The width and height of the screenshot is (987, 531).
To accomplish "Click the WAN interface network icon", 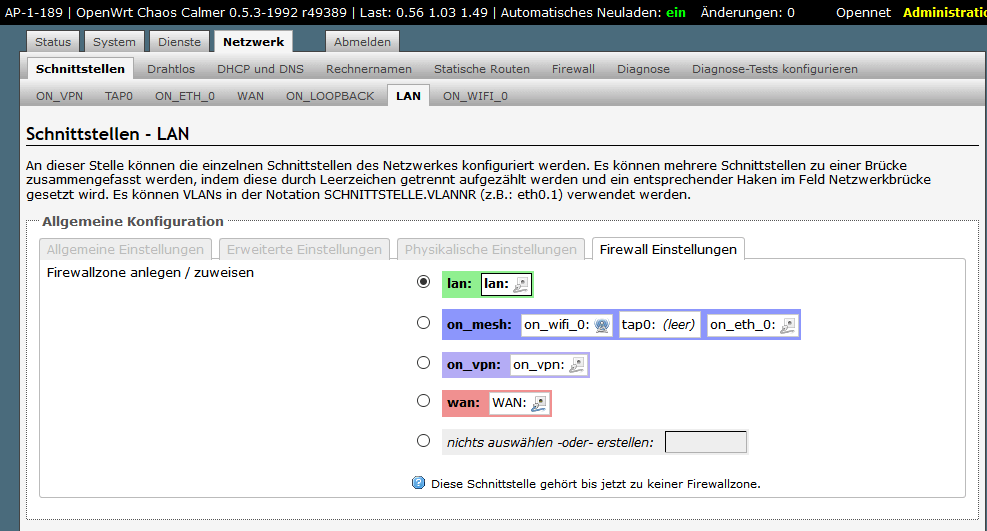I will [x=539, y=403].
